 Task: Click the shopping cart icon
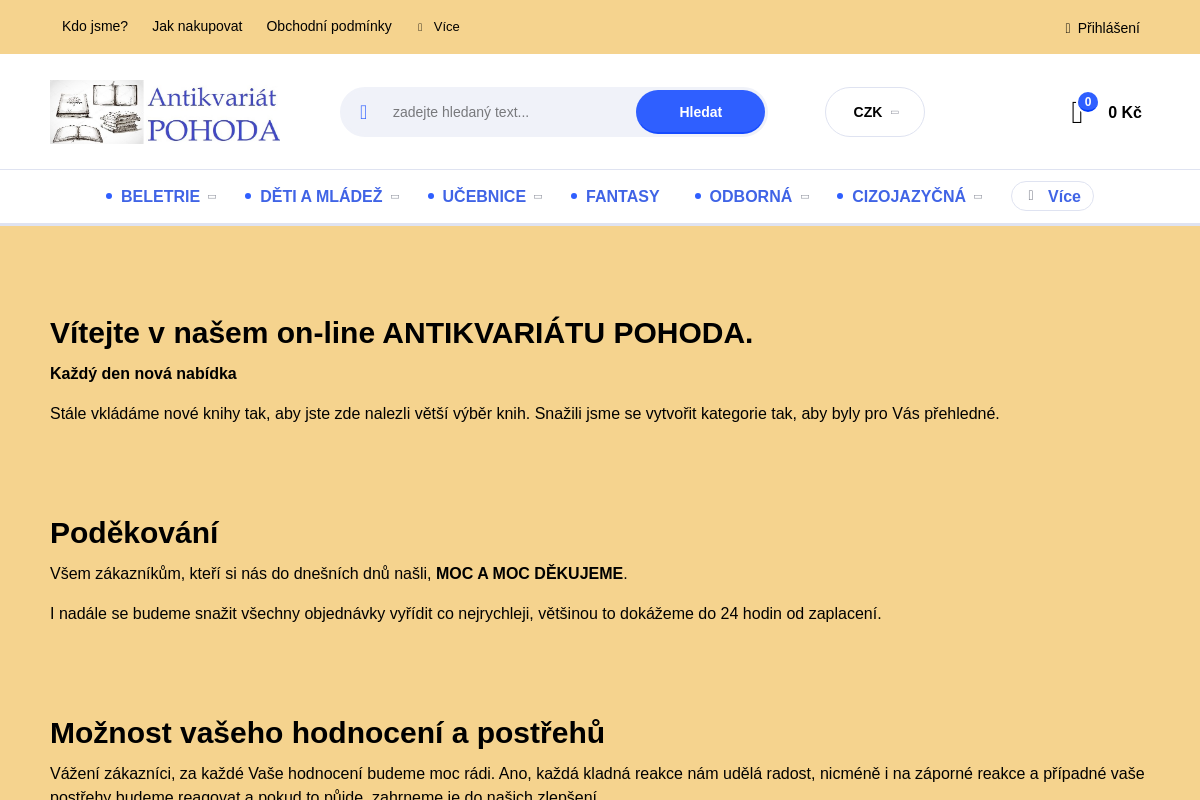(1076, 113)
